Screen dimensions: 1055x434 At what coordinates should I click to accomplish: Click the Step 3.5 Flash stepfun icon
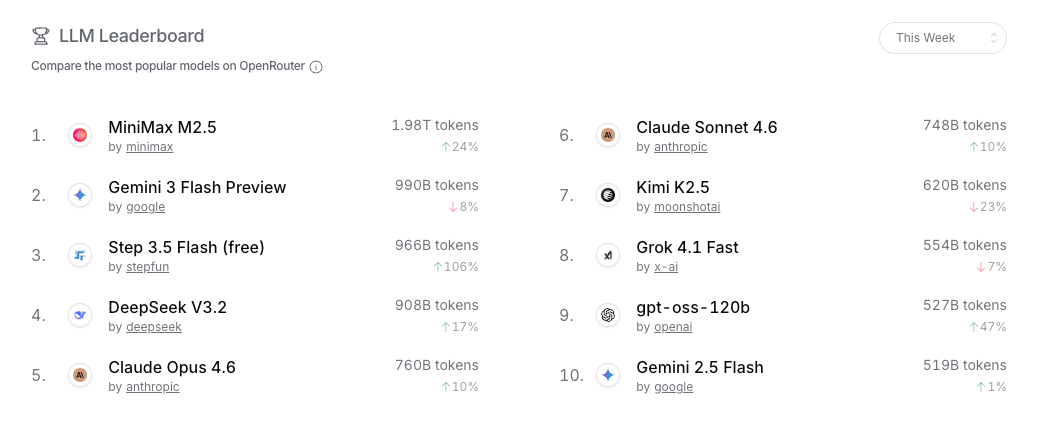click(x=80, y=255)
